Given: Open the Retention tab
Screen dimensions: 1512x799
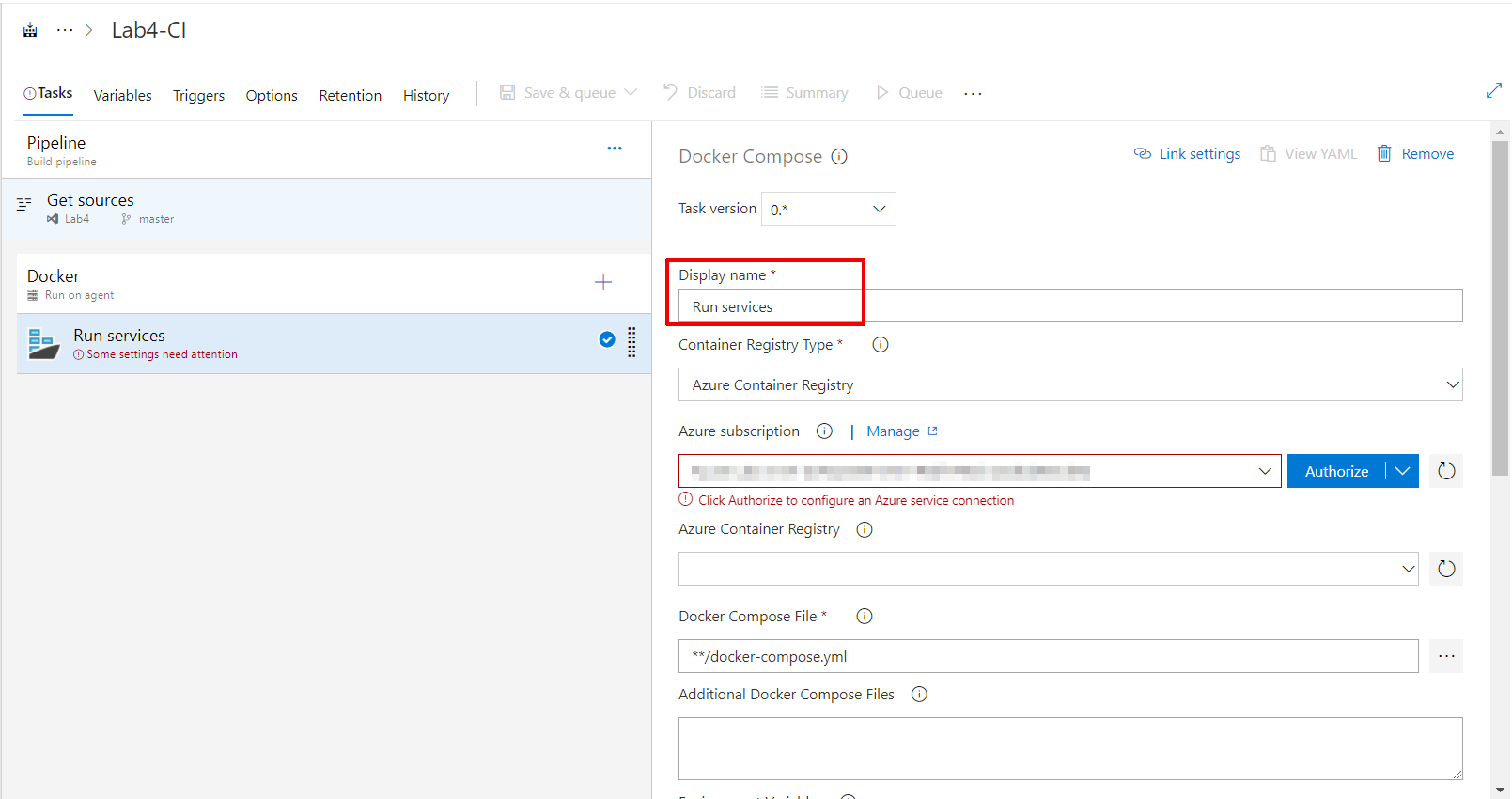Looking at the screenshot, I should tap(351, 95).
